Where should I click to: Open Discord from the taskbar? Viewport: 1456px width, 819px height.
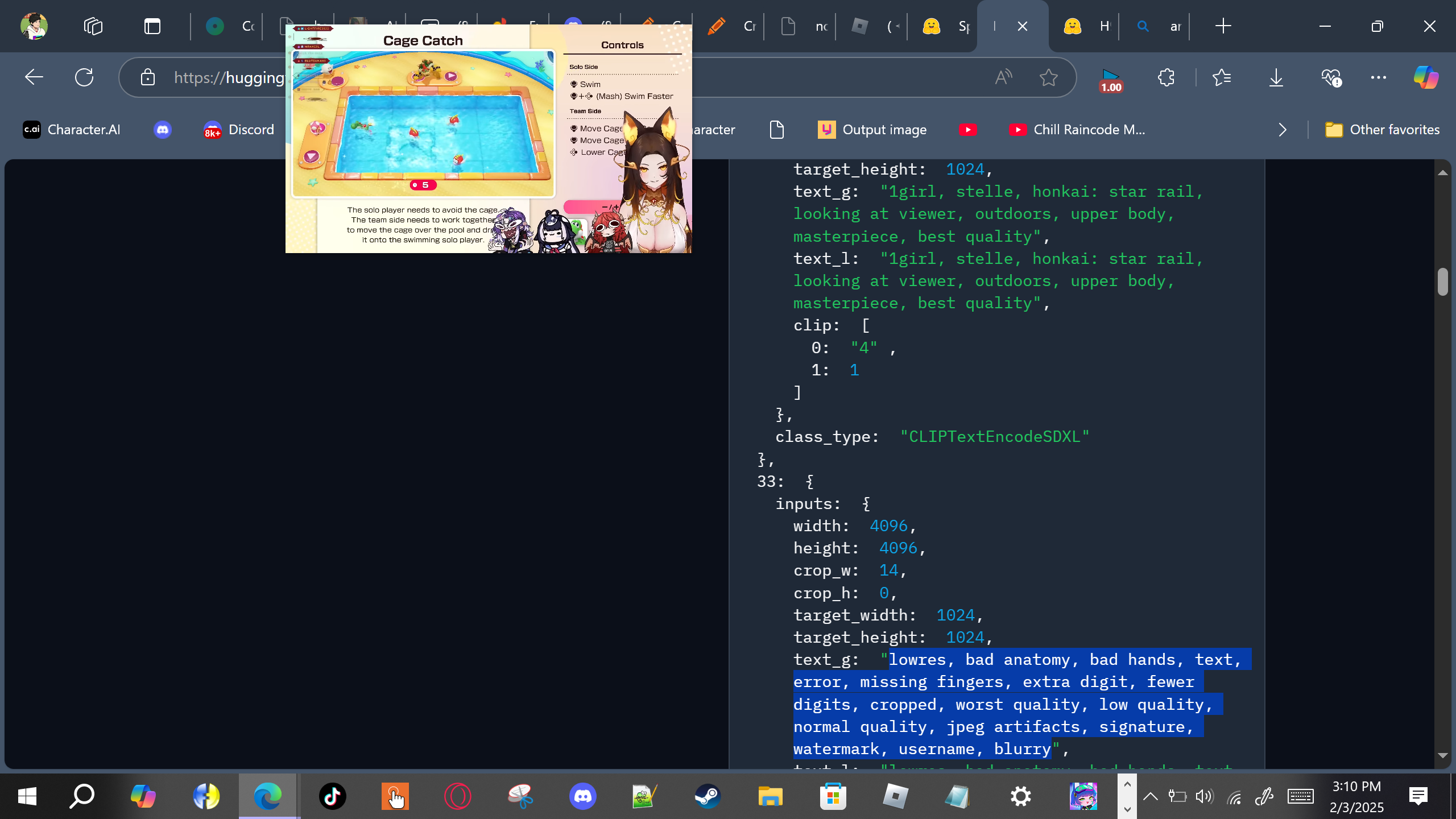pos(583,796)
